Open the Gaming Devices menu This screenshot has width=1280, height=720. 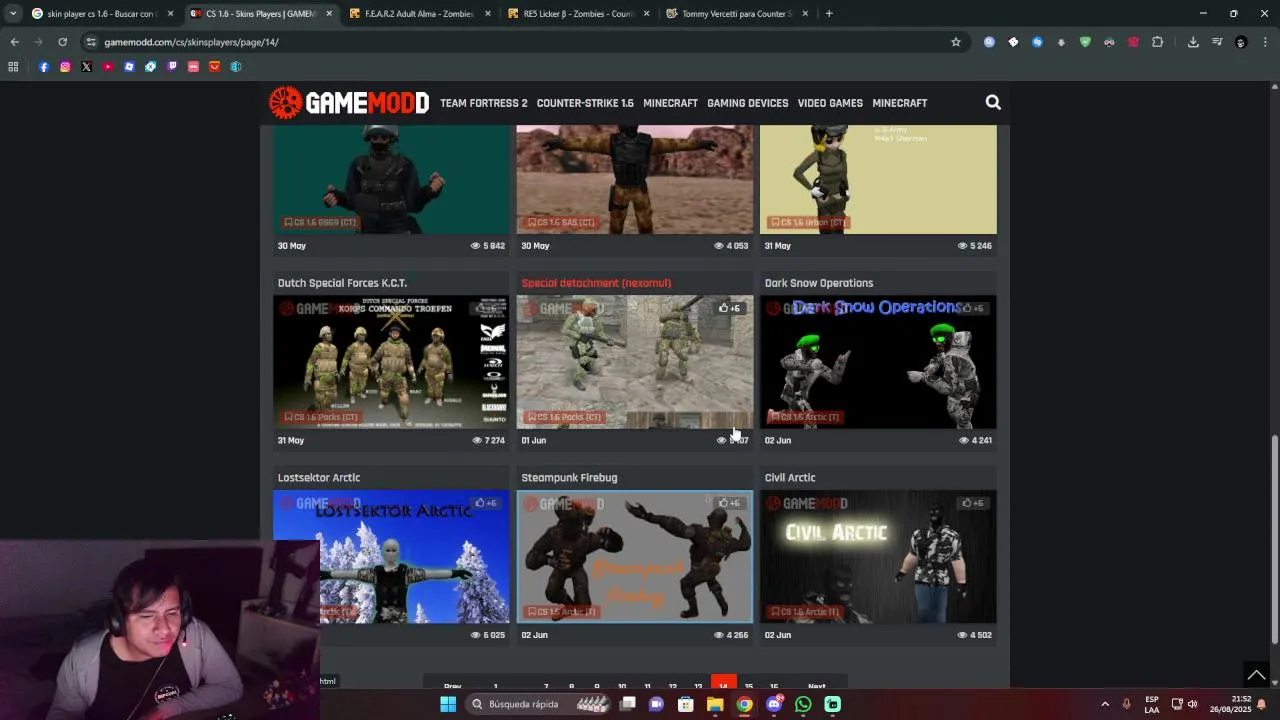(748, 103)
